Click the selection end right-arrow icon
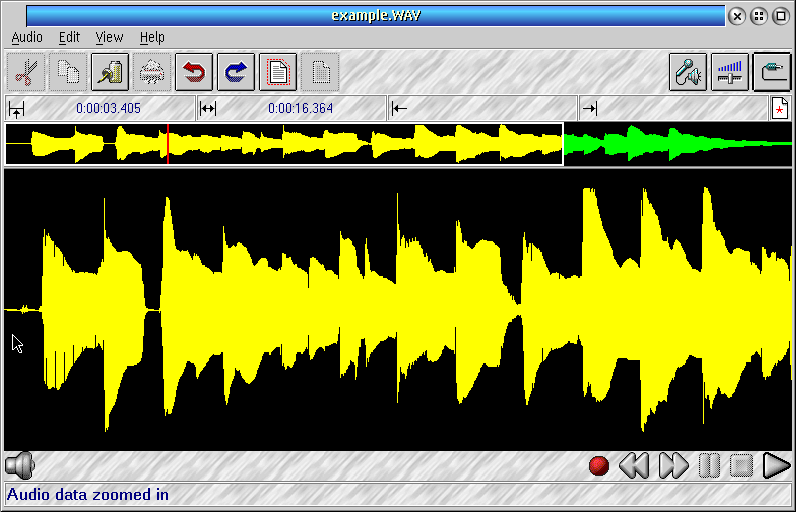796x512 pixels. 590,109
